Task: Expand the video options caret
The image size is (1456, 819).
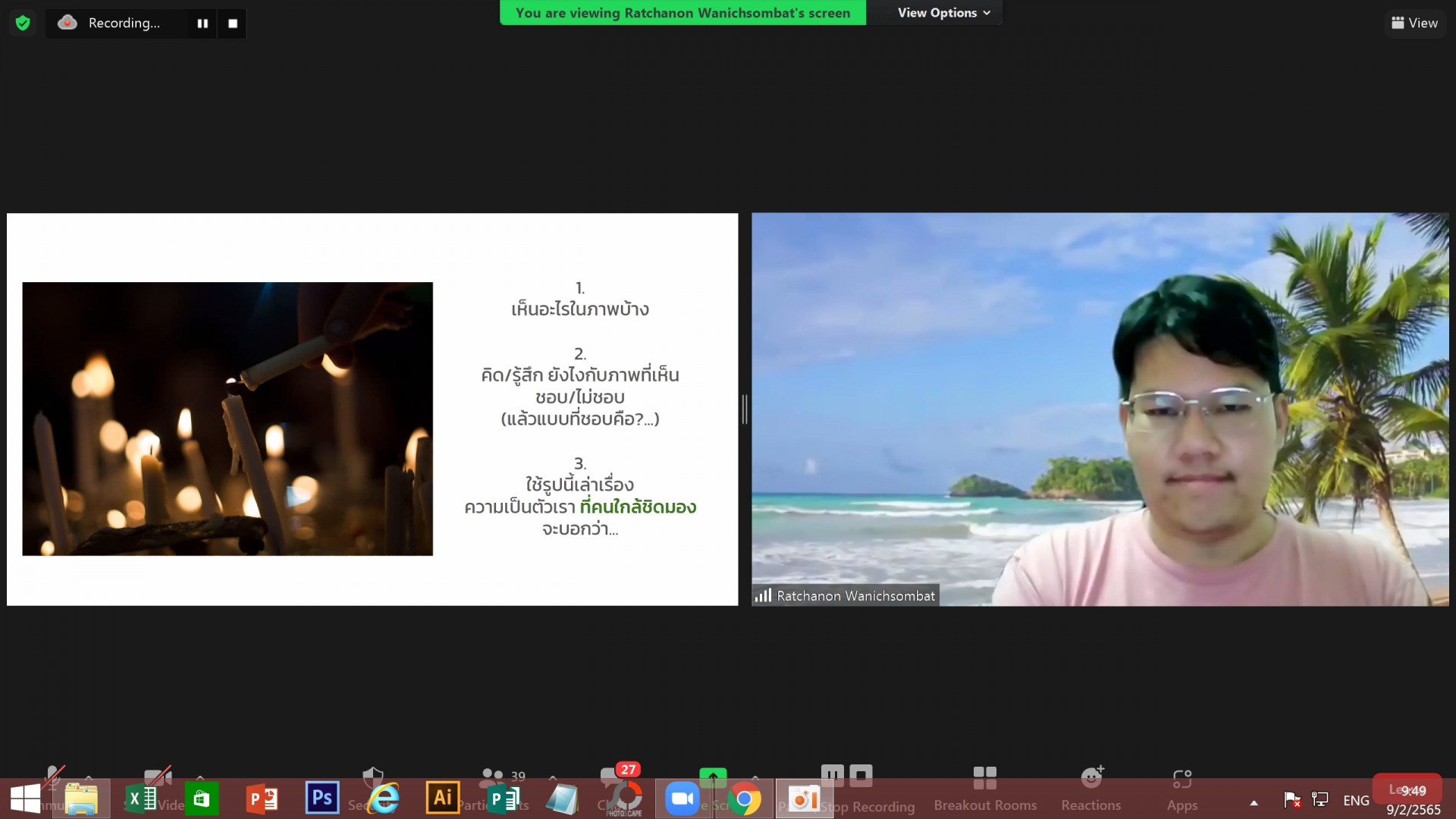Action: [200, 777]
